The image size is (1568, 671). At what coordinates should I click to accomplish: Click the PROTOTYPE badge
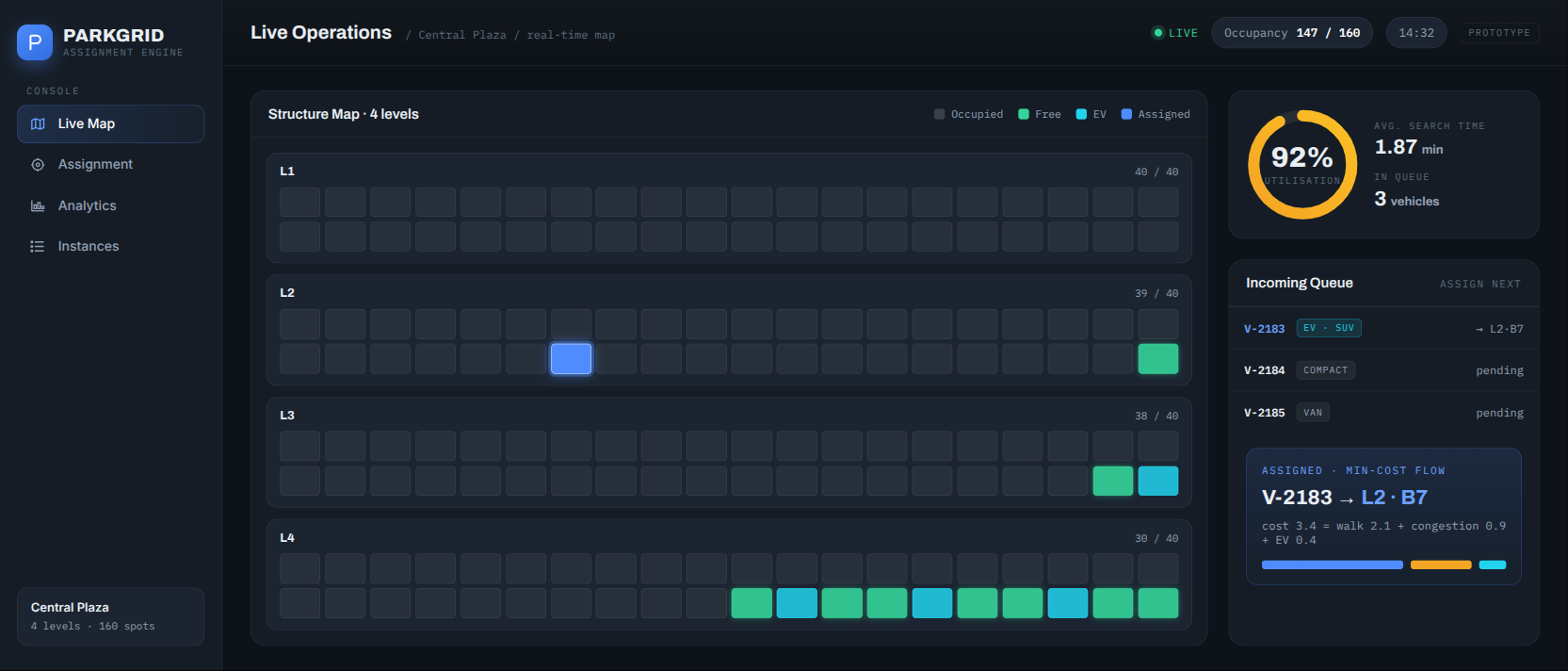(x=1499, y=33)
